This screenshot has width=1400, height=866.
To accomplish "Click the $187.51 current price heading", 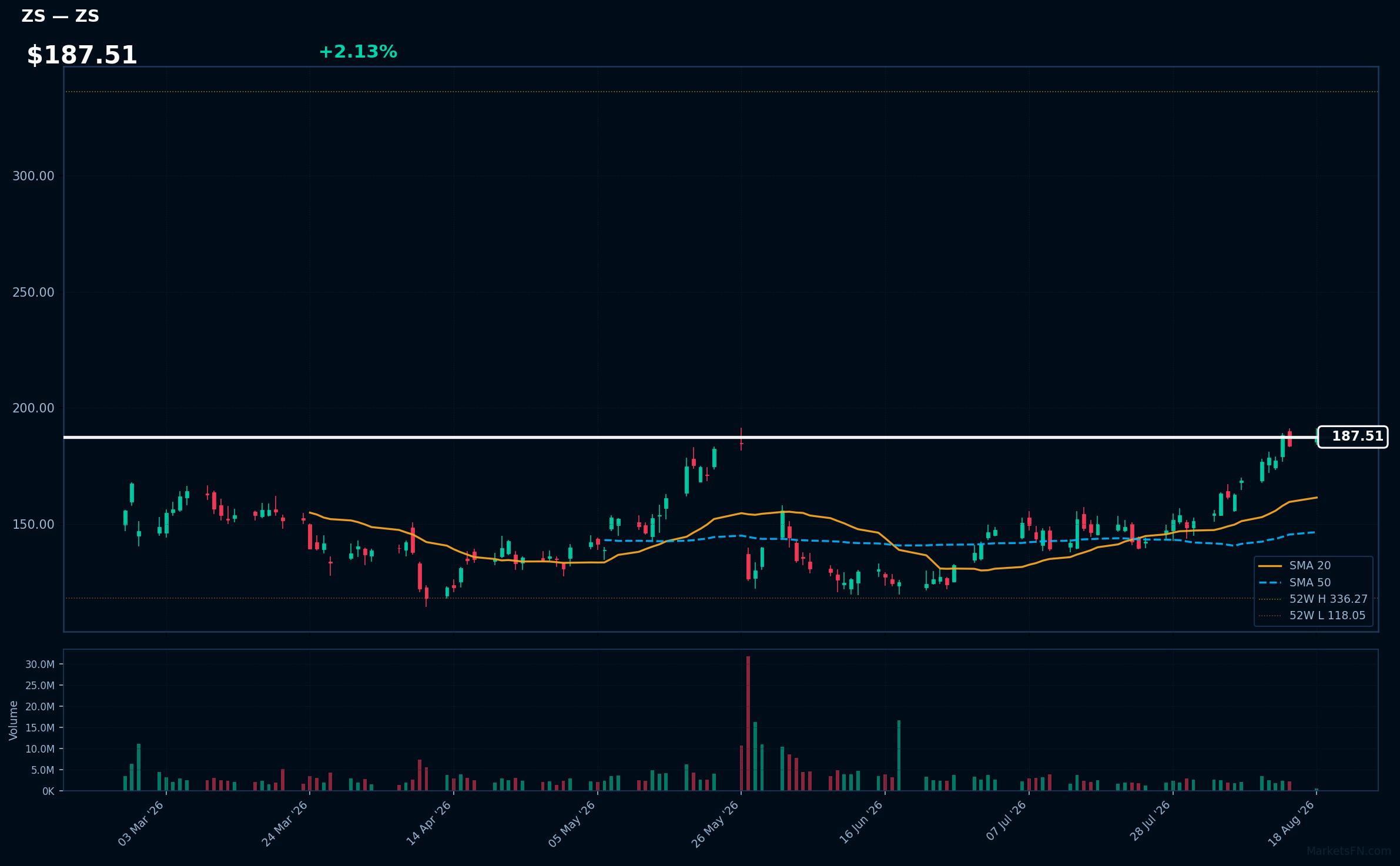I will click(82, 55).
